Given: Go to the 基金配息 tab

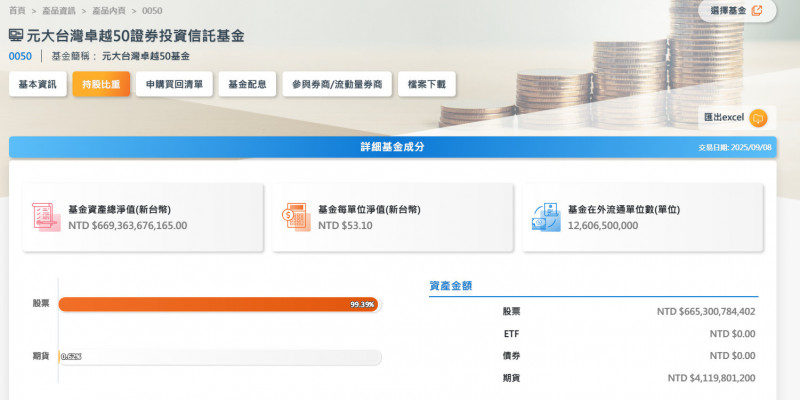Looking at the screenshot, I should pos(247,85).
